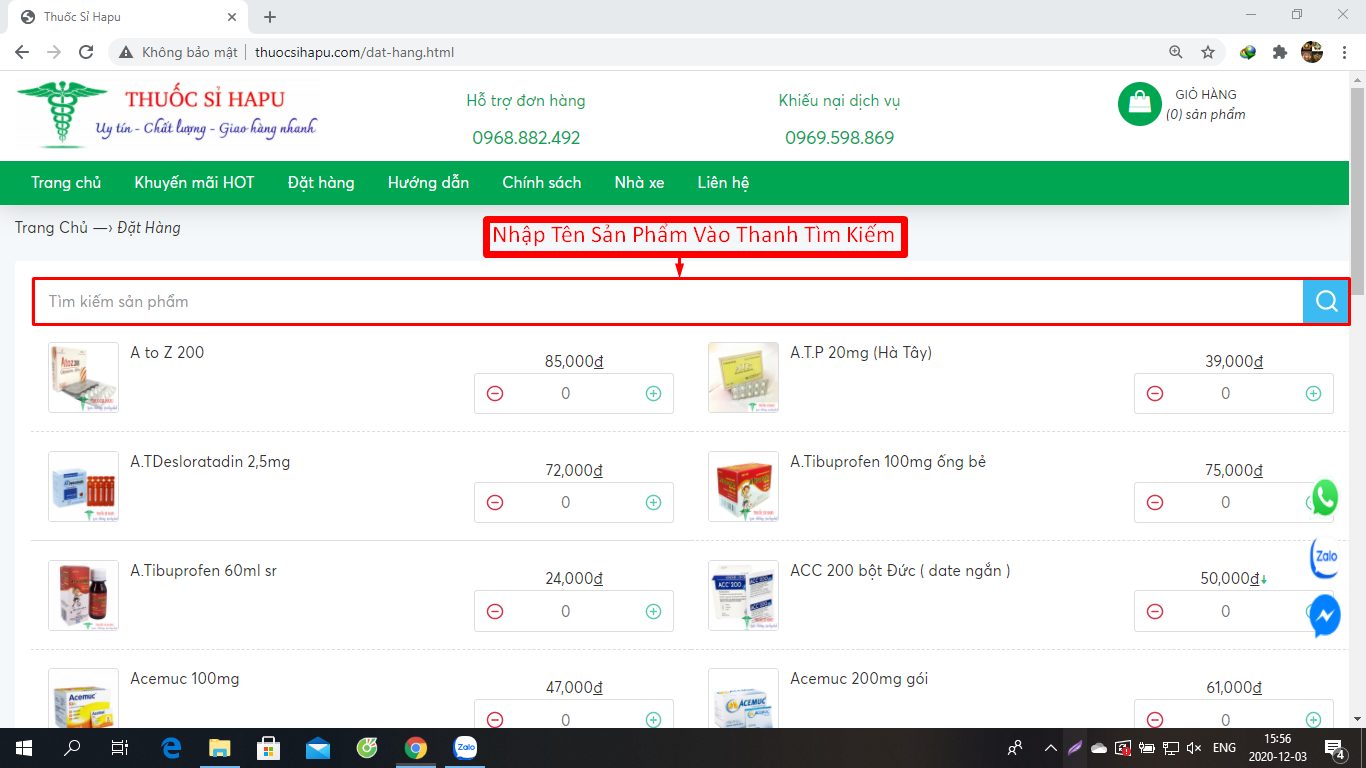
Task: Increase quantity for A.TDesloratadin 2,5mg
Action: (653, 503)
